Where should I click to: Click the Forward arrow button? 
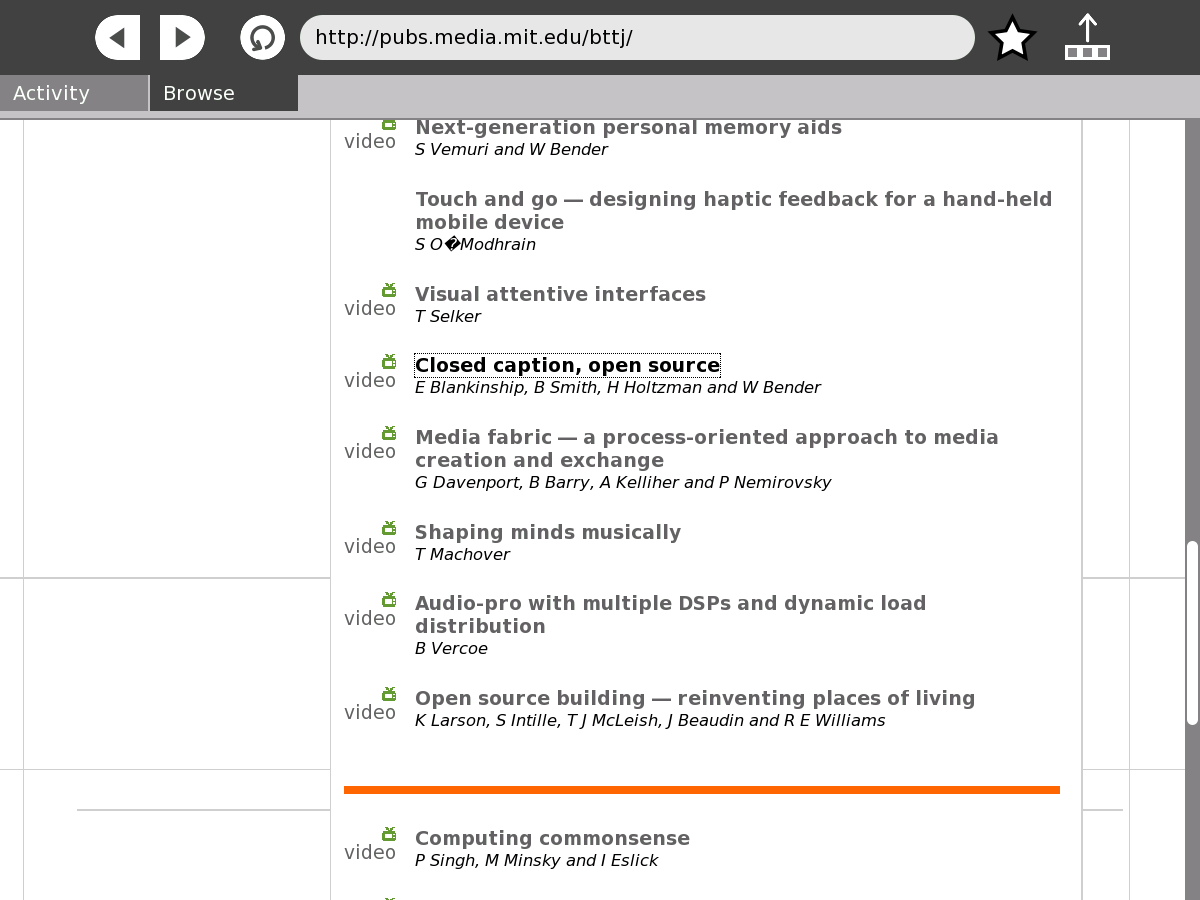182,38
